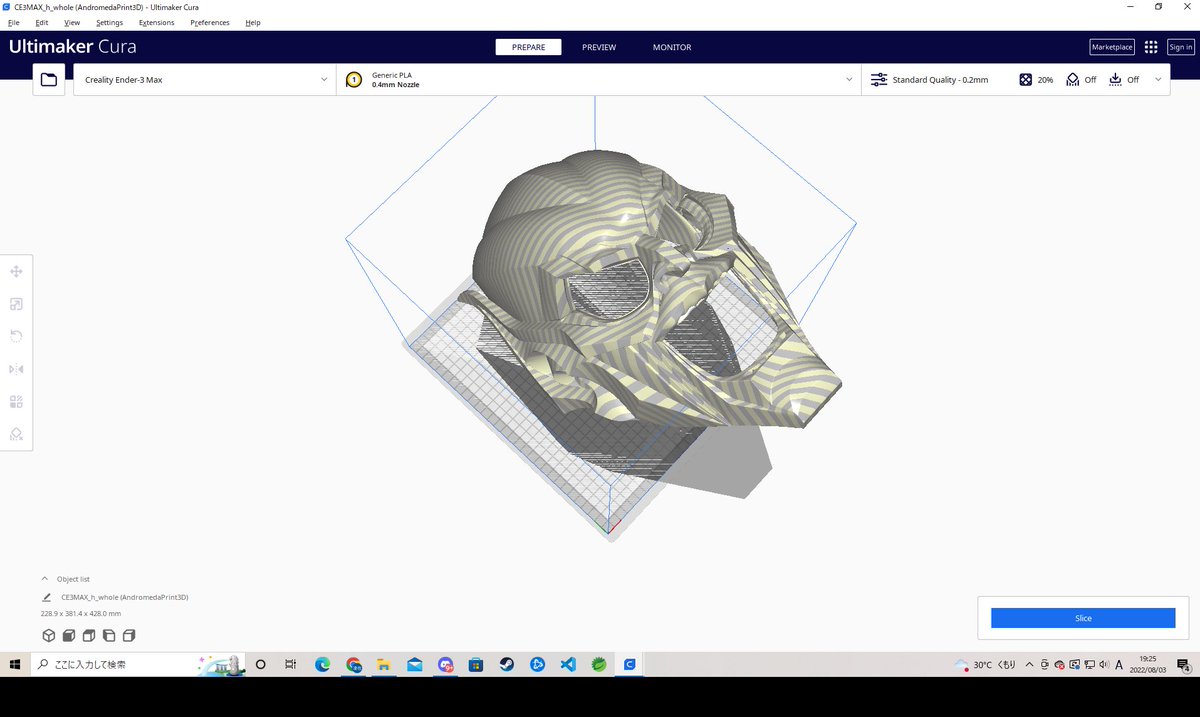Switch to right side view cube icon
This screenshot has width=1200, height=717.
point(129,635)
